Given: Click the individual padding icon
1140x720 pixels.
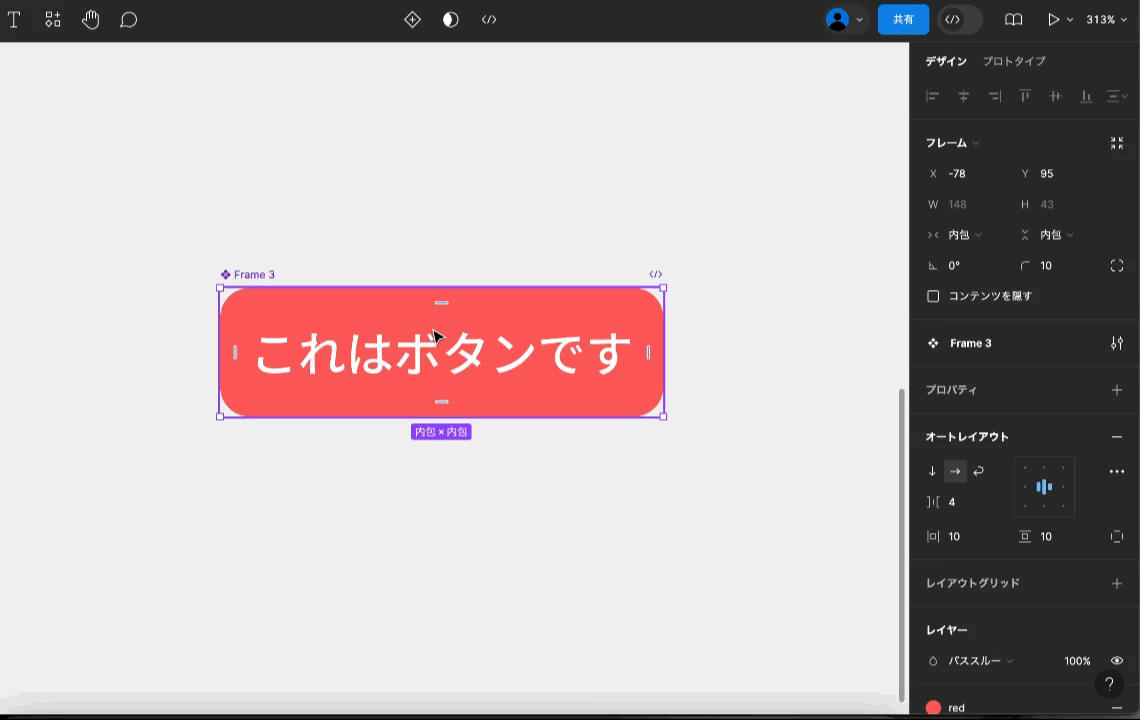Looking at the screenshot, I should [x=1117, y=537].
